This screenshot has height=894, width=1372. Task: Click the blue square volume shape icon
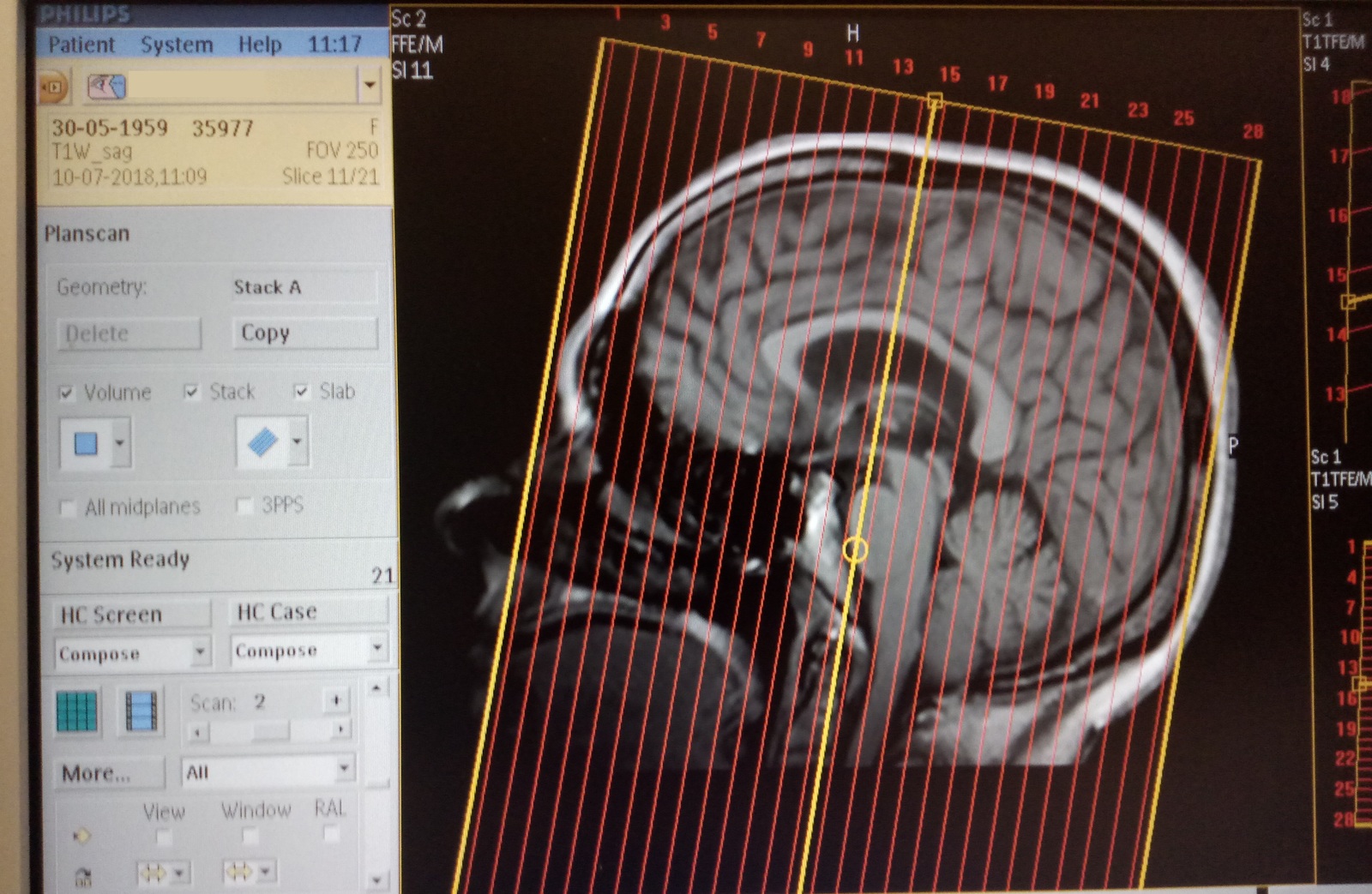coord(86,443)
